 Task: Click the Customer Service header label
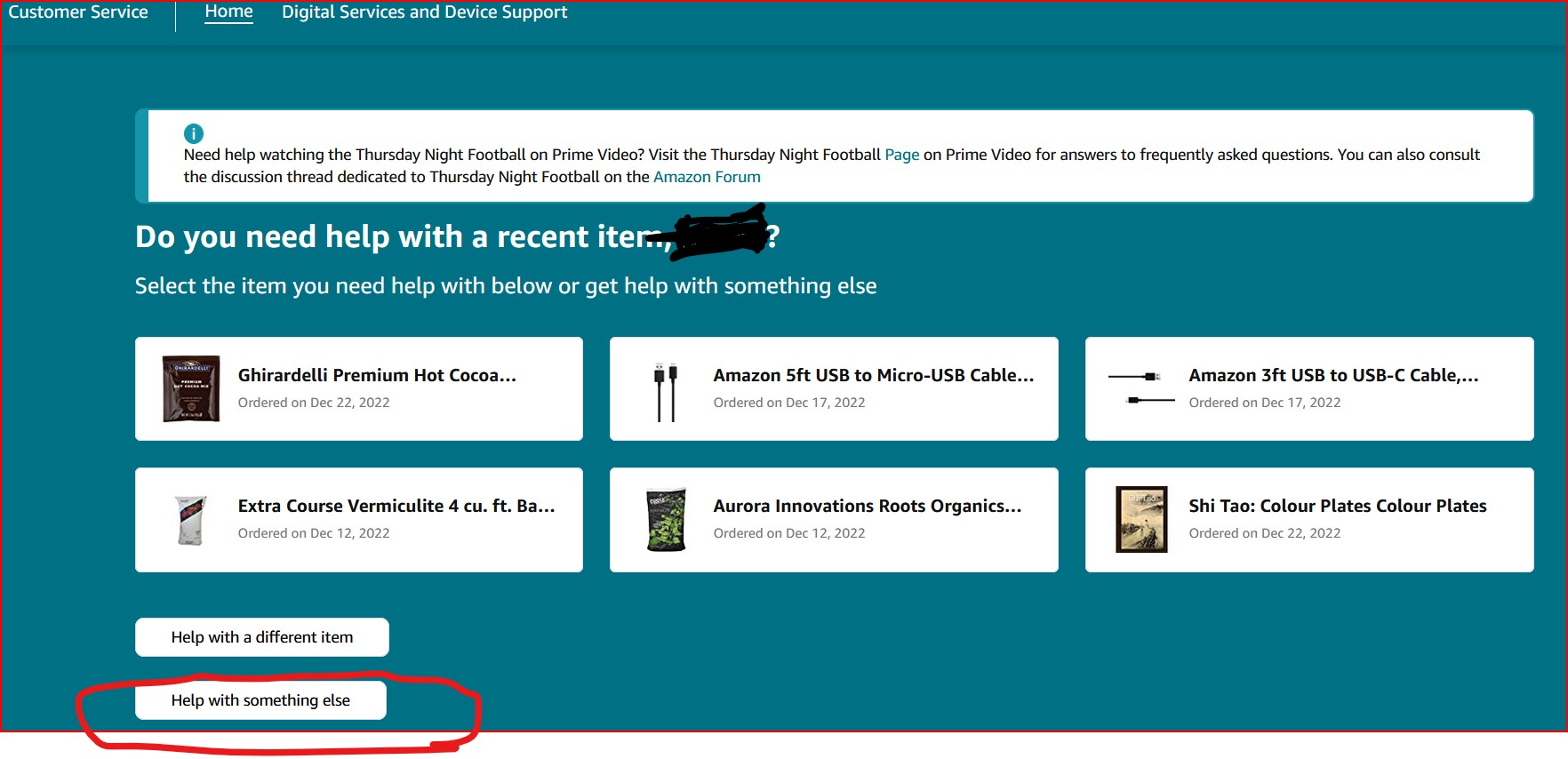pos(78,12)
